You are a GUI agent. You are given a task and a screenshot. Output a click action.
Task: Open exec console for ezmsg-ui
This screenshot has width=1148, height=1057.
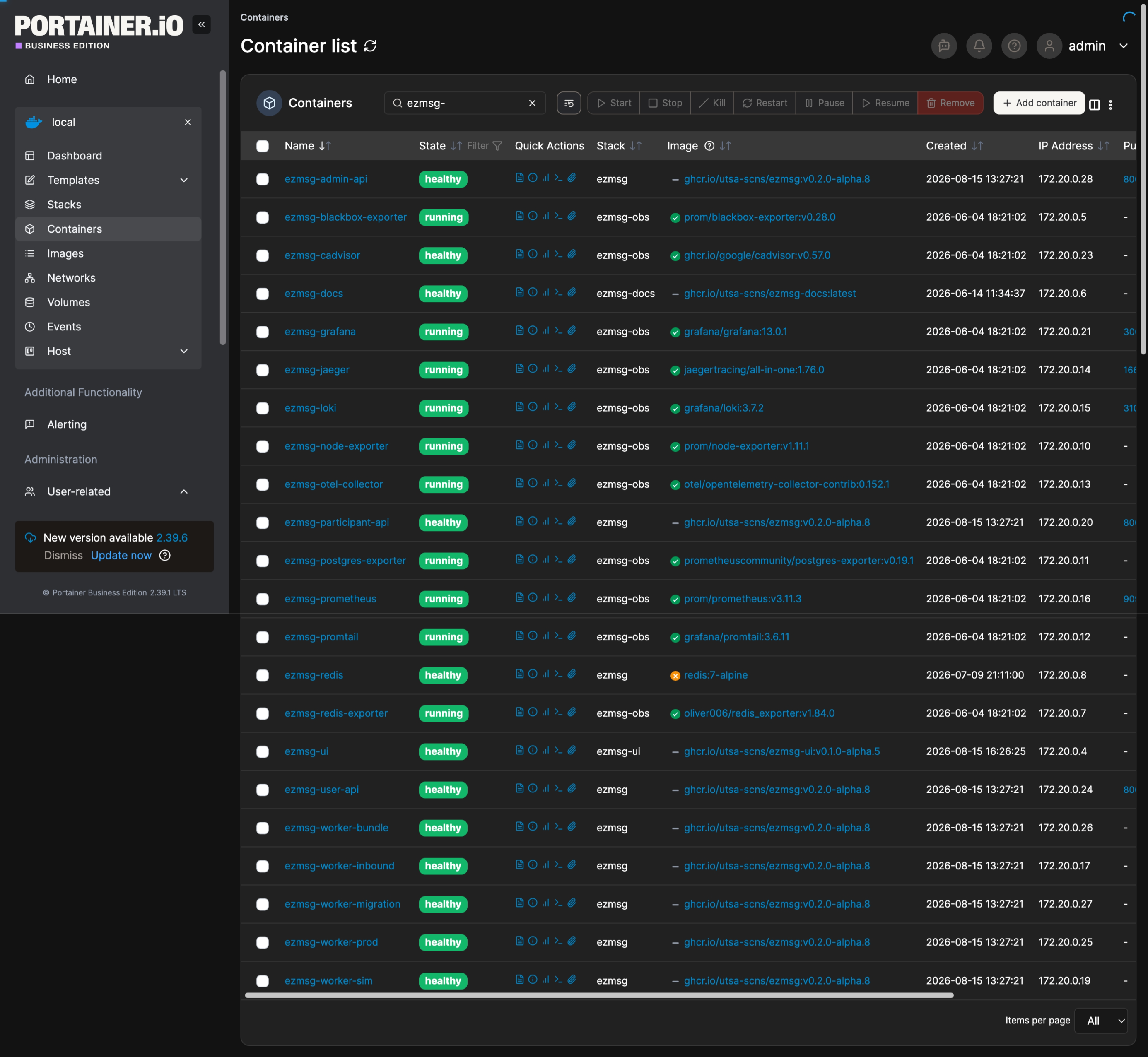coord(558,751)
